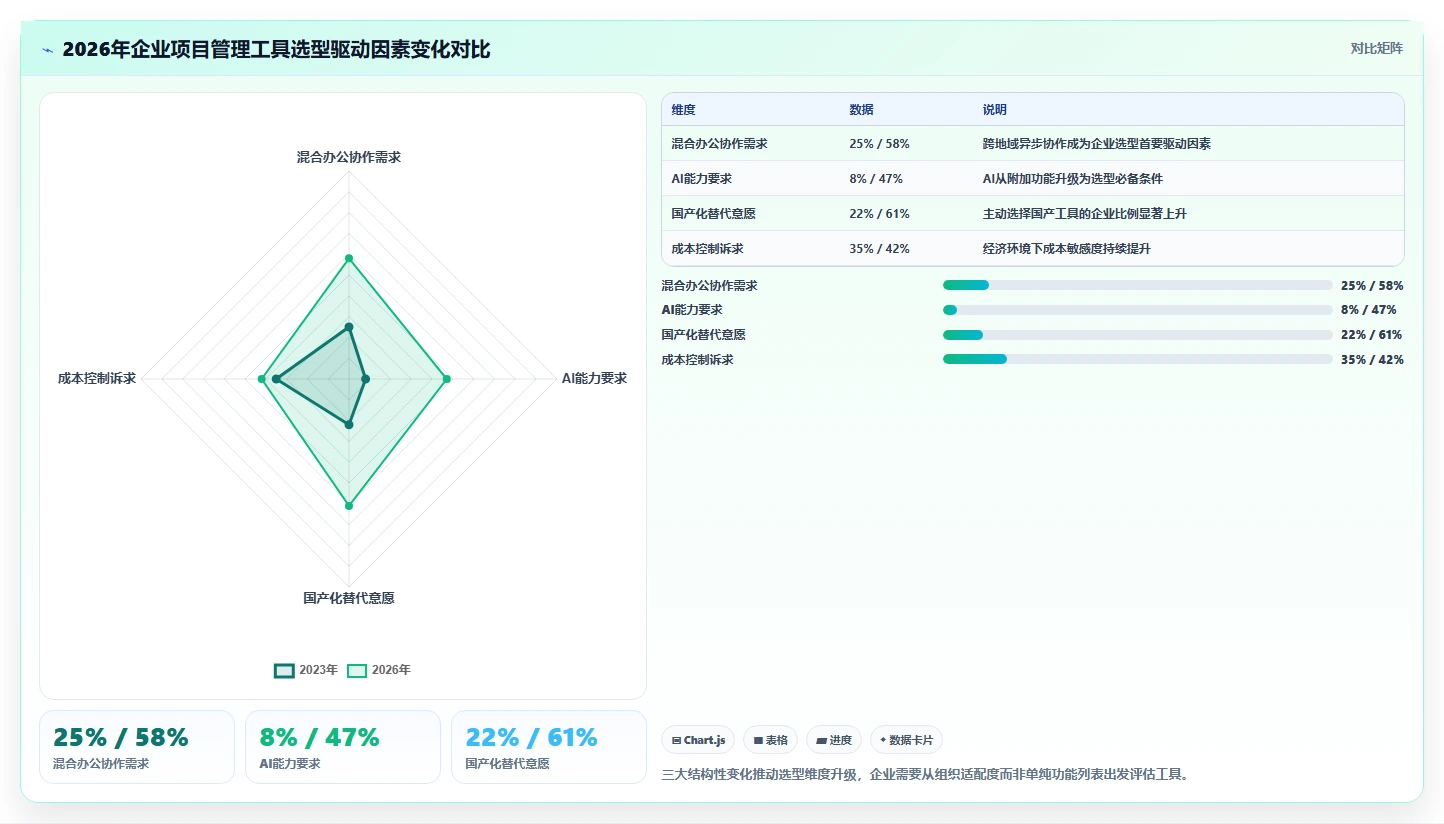
Task: Click 2023年 radar point on 国产化替代意愿 axis
Action: point(349,425)
